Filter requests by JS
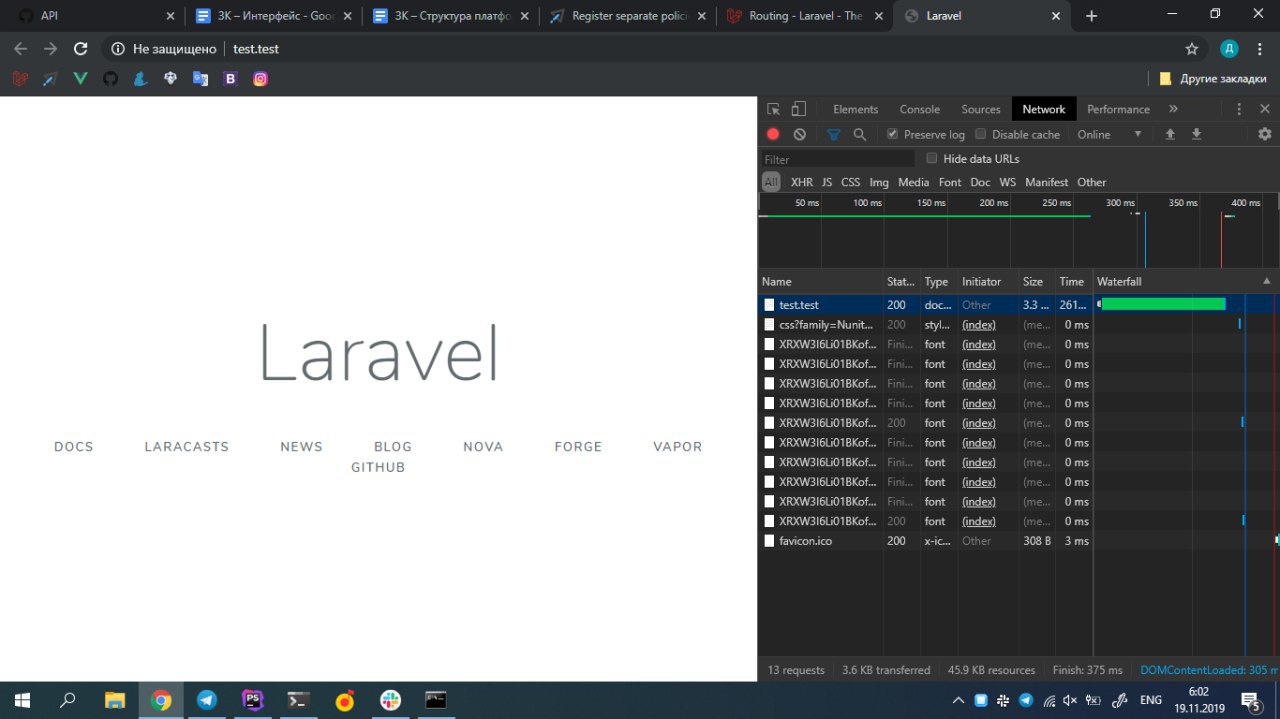 point(827,182)
